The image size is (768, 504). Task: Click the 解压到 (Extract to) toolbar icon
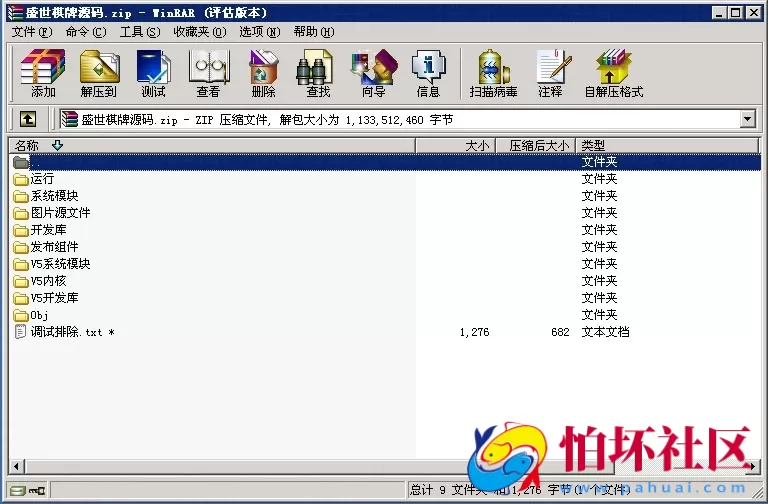point(99,73)
